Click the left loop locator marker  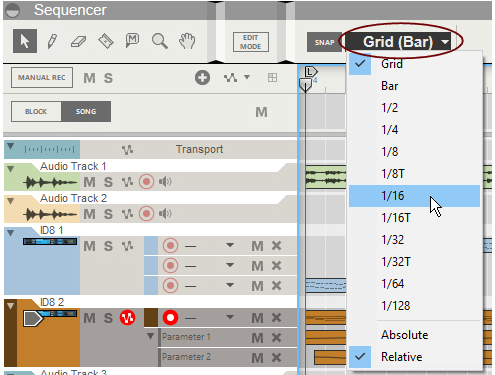pos(311,72)
